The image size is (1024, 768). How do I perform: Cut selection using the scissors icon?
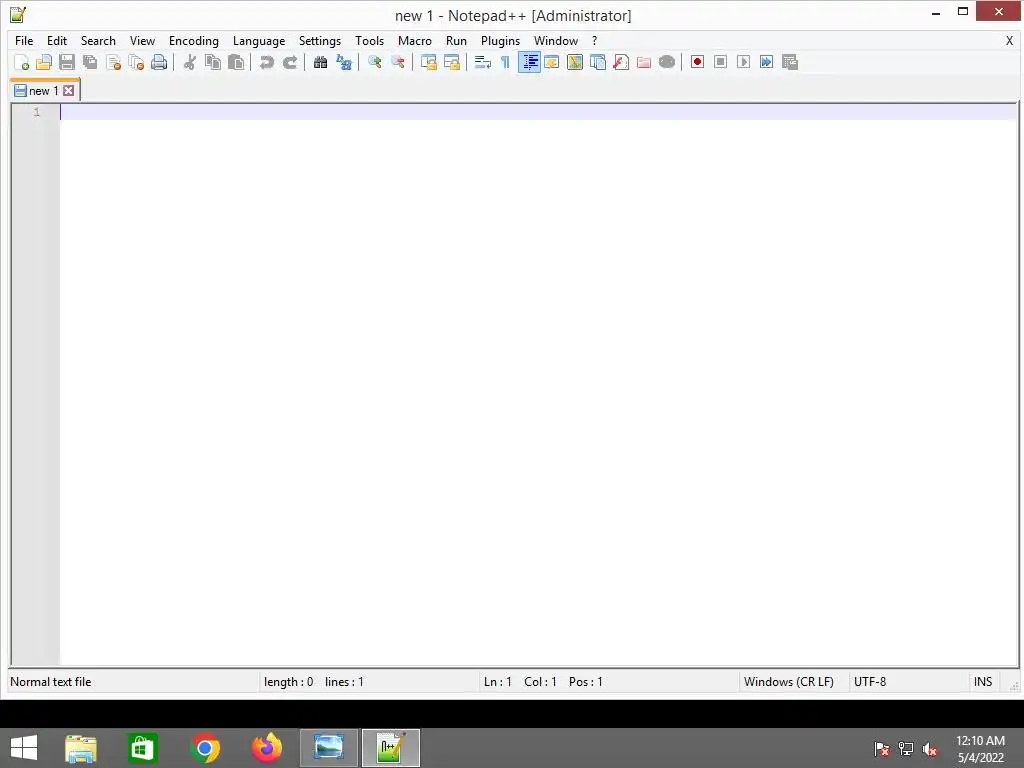189,62
